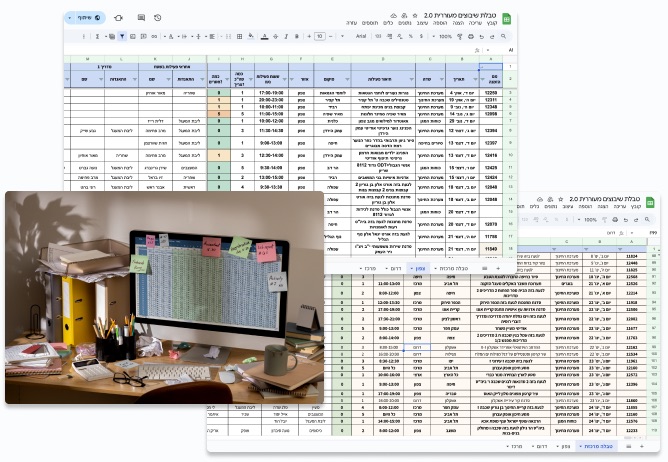Image resolution: width=668 pixels, height=462 pixels.
Task: Toggle bold in the top window toolbar
Action: click(x=297, y=37)
